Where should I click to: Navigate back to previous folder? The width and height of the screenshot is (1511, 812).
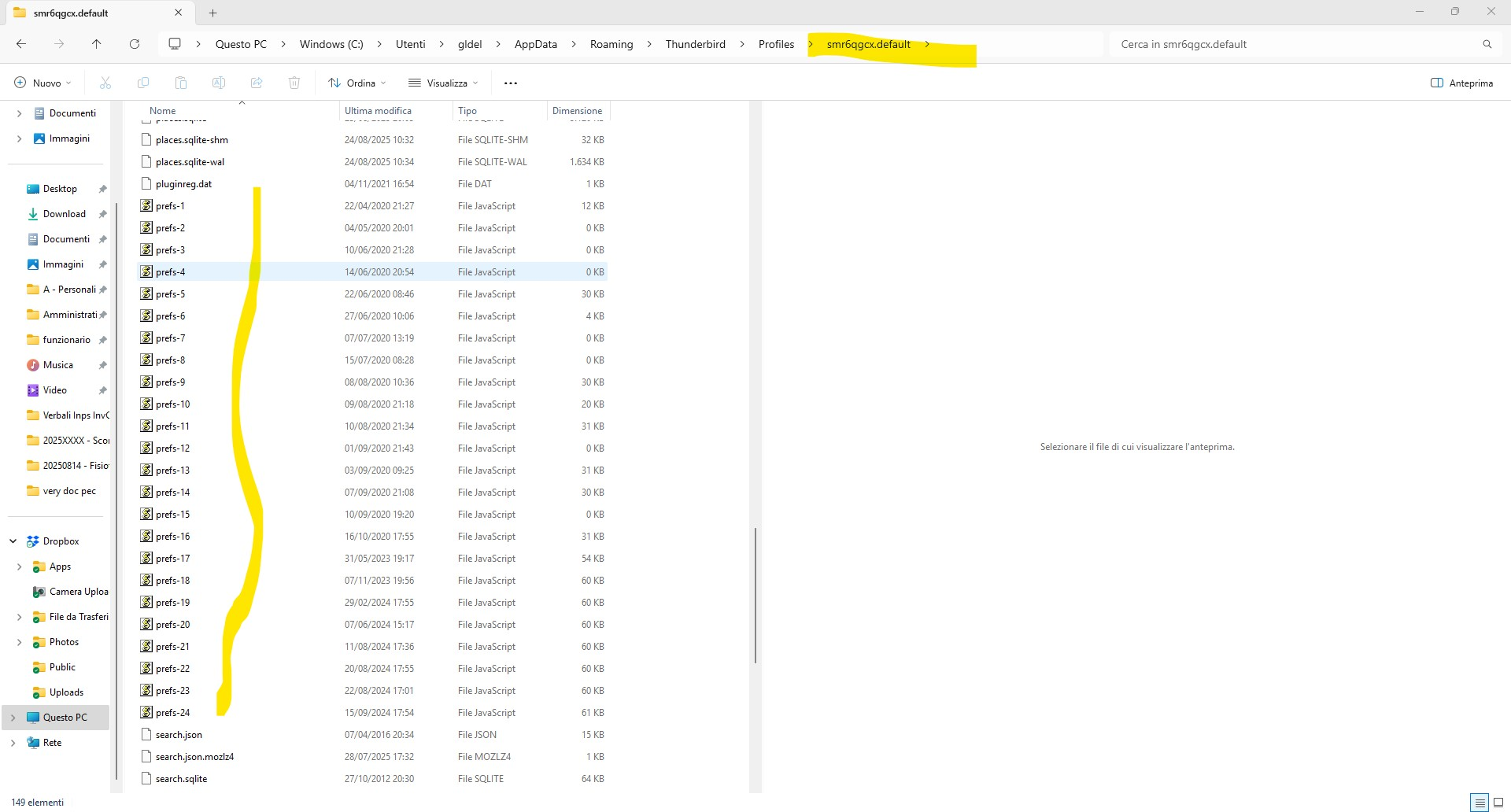click(x=21, y=44)
